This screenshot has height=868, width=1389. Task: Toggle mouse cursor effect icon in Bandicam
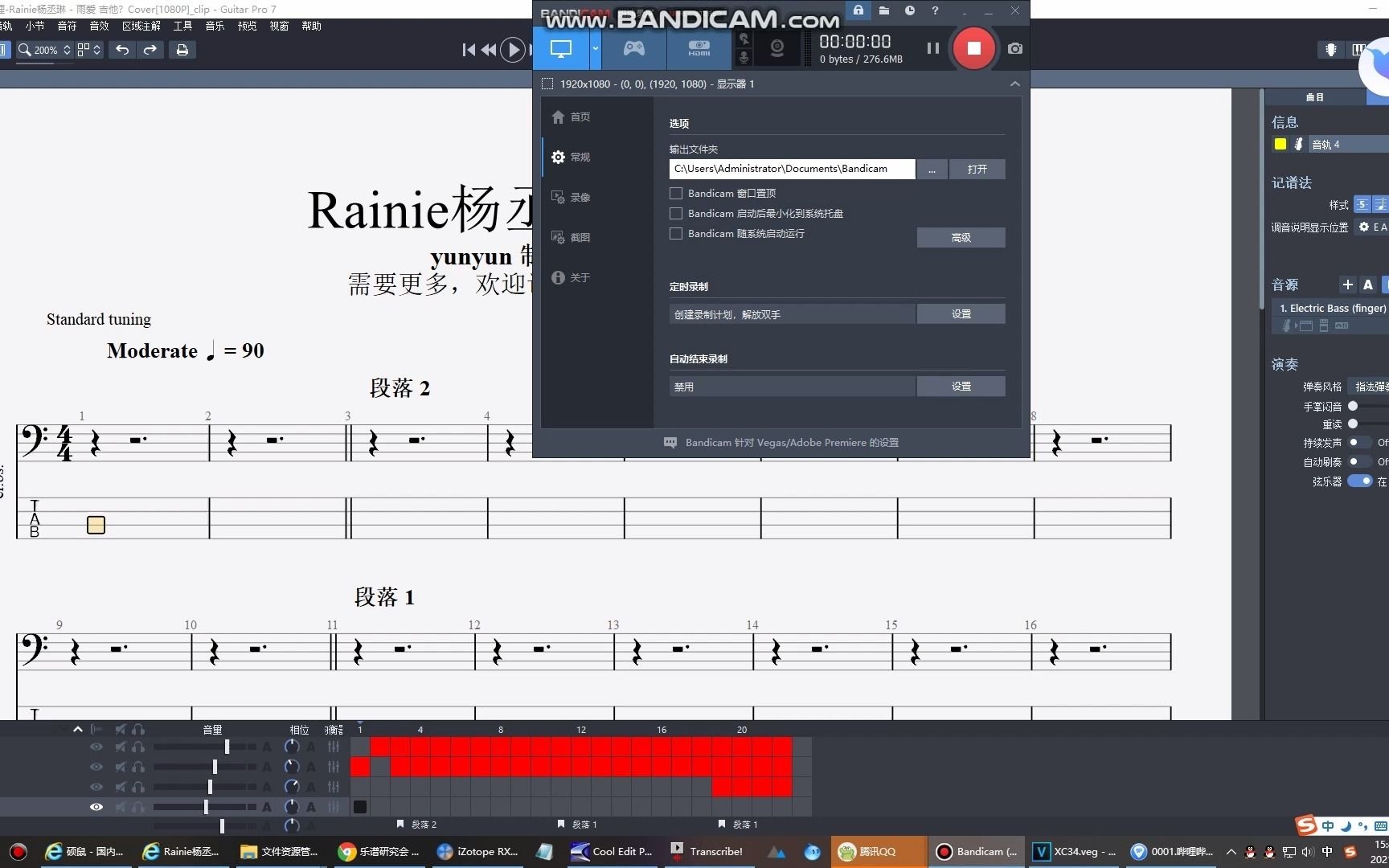point(744,39)
